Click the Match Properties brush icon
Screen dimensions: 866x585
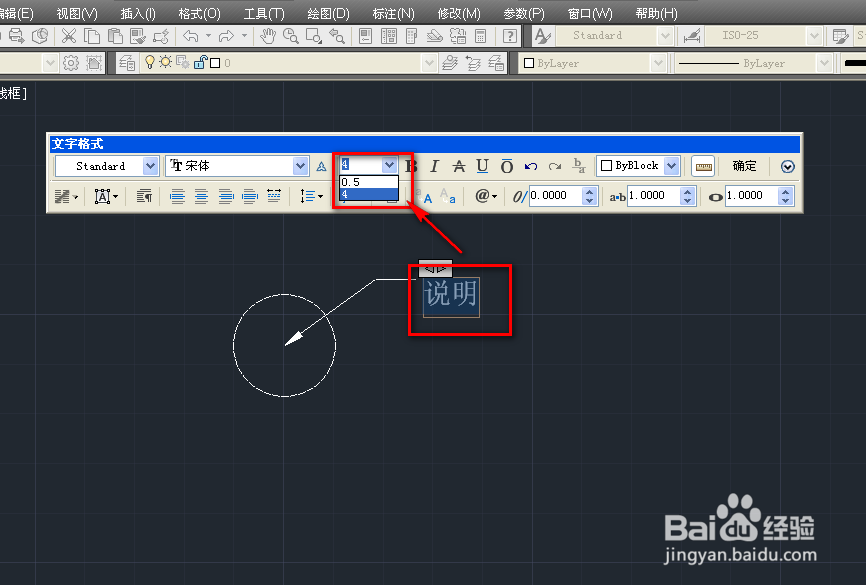click(x=138, y=36)
